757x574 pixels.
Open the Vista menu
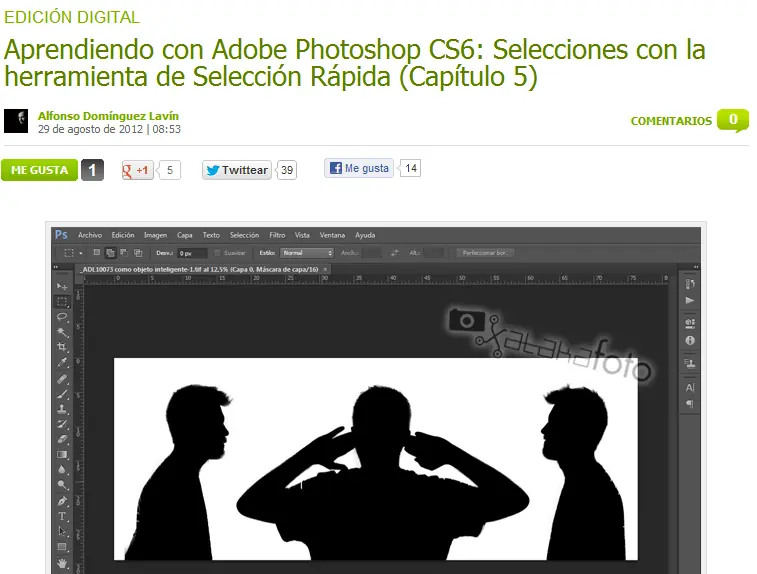coord(302,235)
